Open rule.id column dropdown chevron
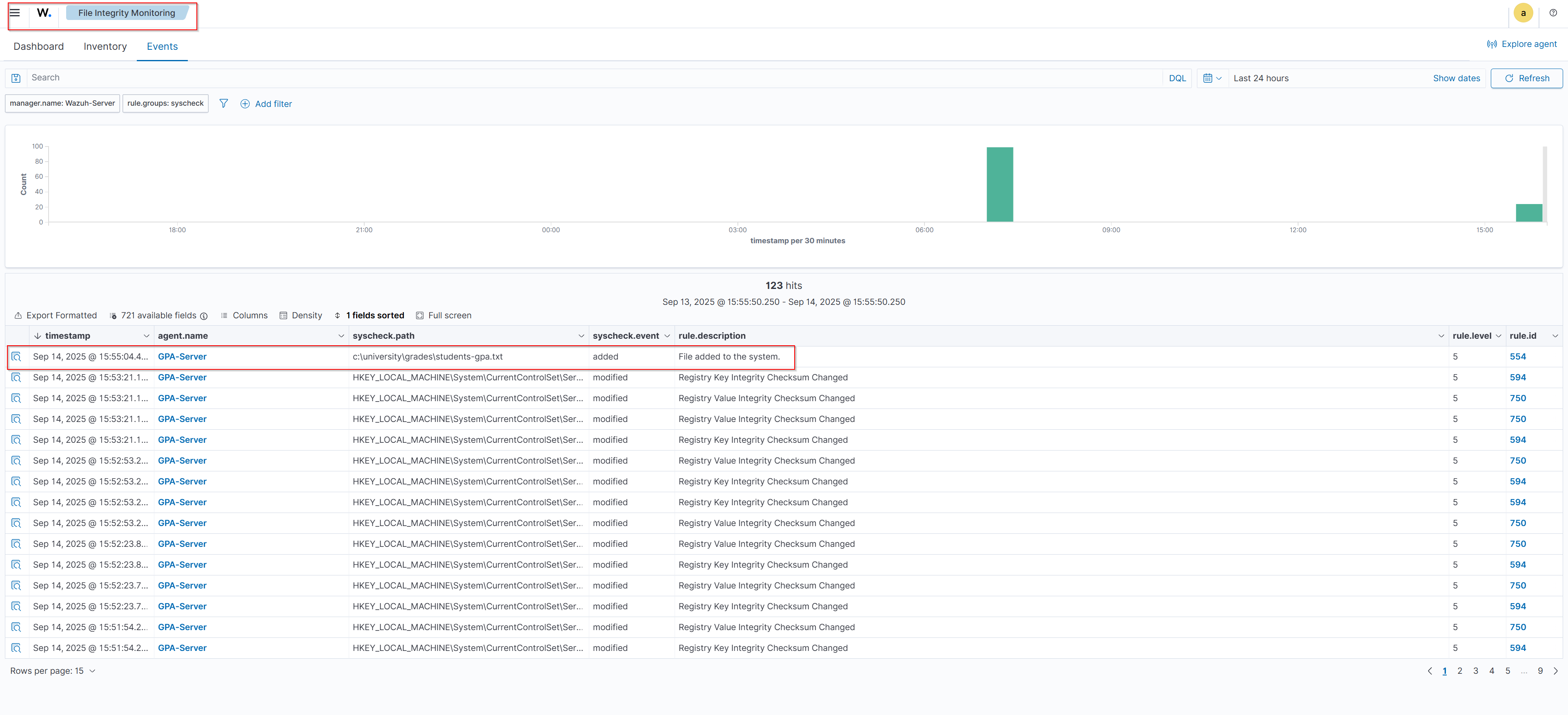1568x715 pixels. [1555, 336]
